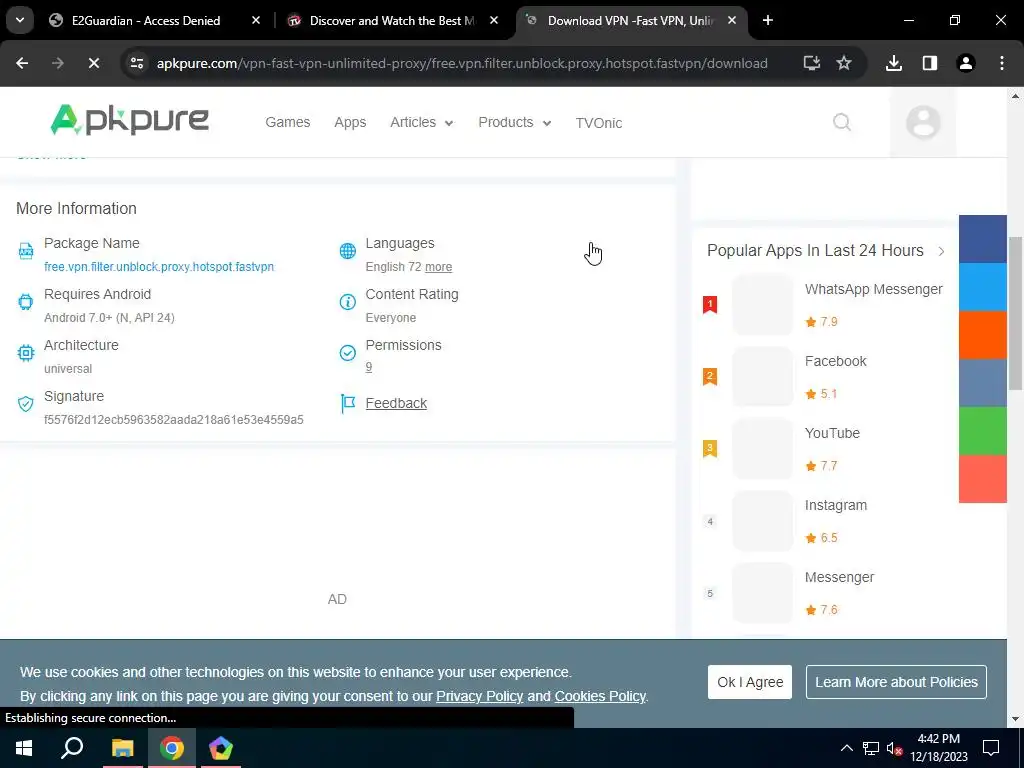Open YouTube in popular apps list
Image resolution: width=1024 pixels, height=768 pixels.
coord(832,433)
